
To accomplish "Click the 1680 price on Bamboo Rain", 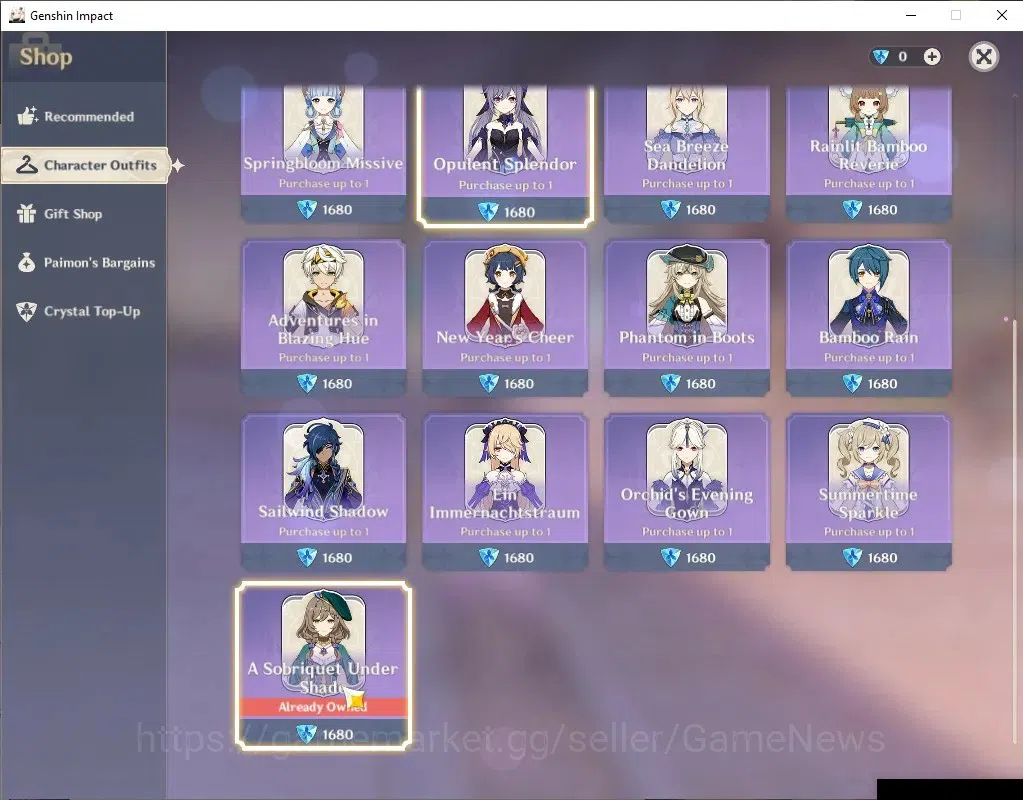I will [882, 384].
